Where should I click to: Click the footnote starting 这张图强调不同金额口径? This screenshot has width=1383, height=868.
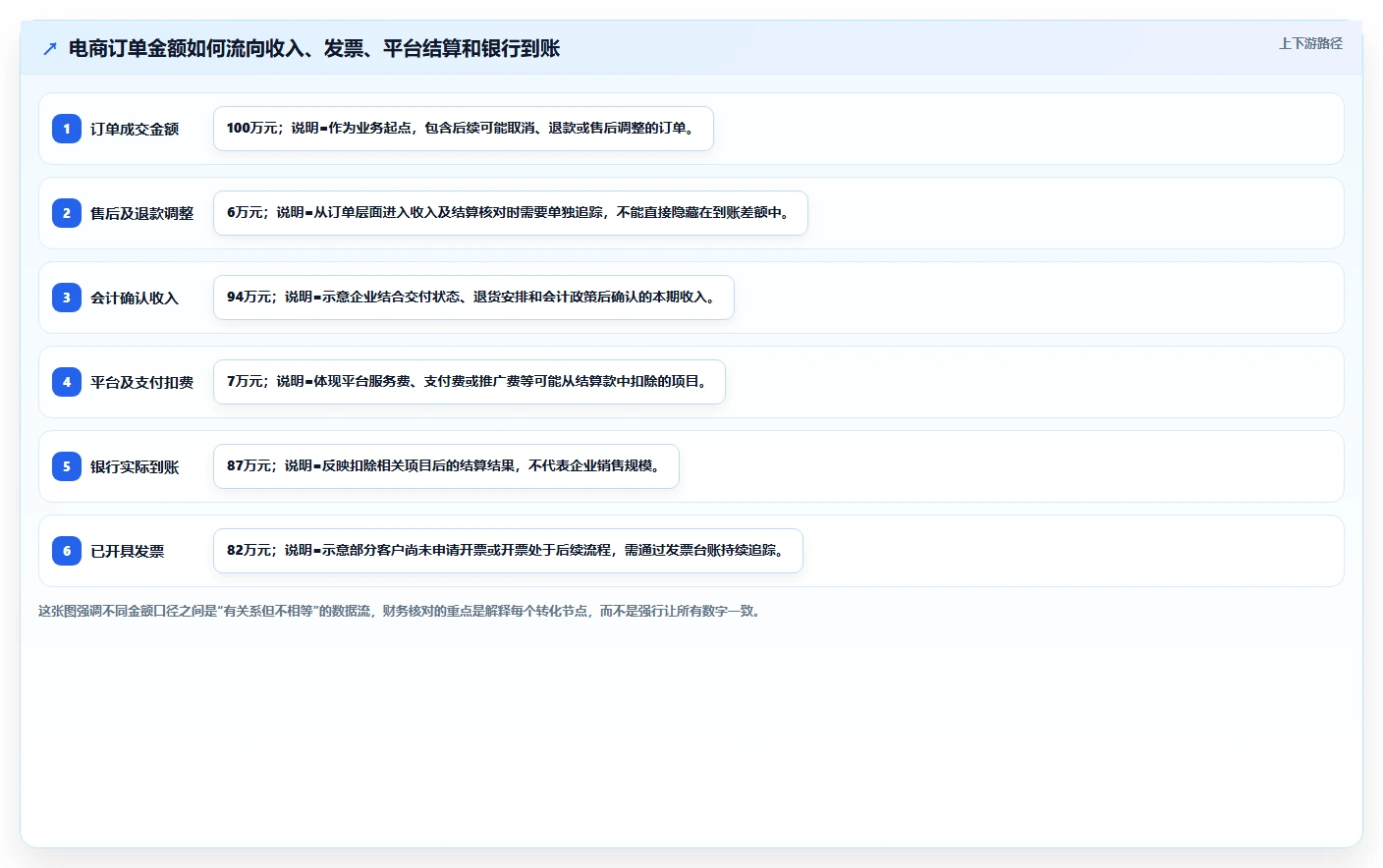(x=402, y=611)
